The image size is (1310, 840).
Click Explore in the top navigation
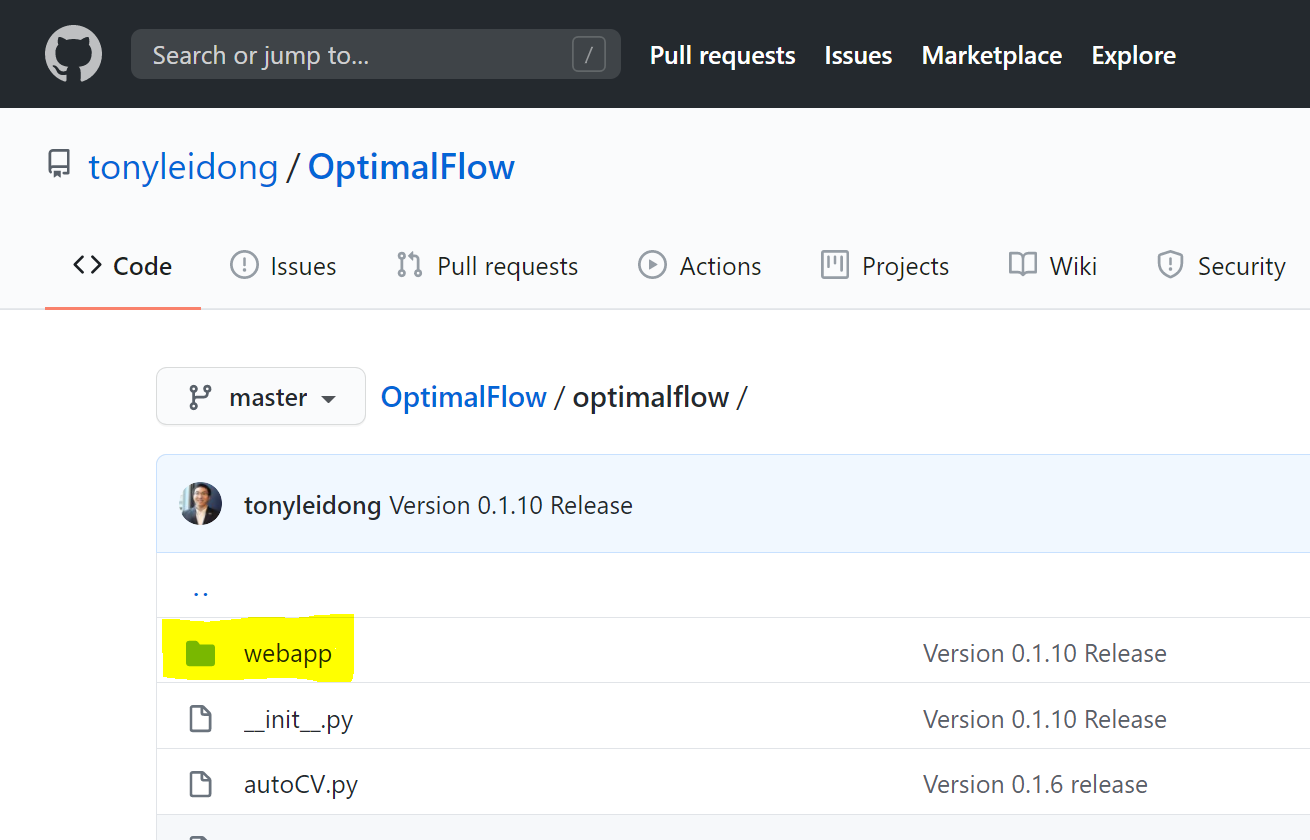pos(1133,55)
